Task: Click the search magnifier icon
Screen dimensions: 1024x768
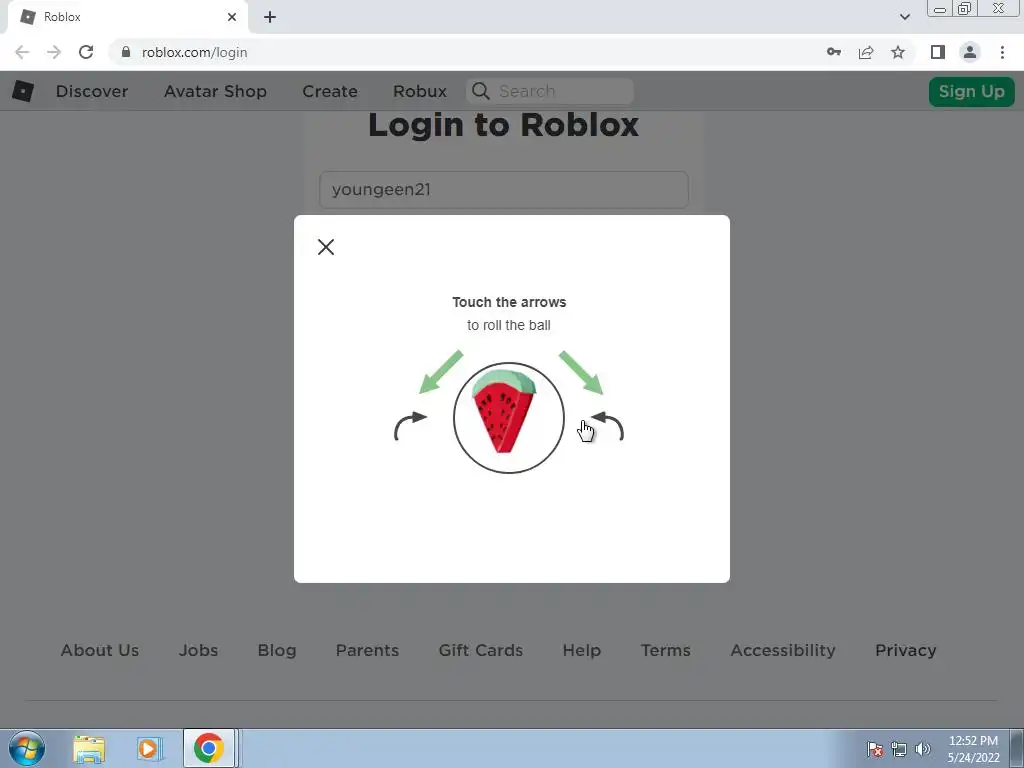Action: tap(481, 91)
